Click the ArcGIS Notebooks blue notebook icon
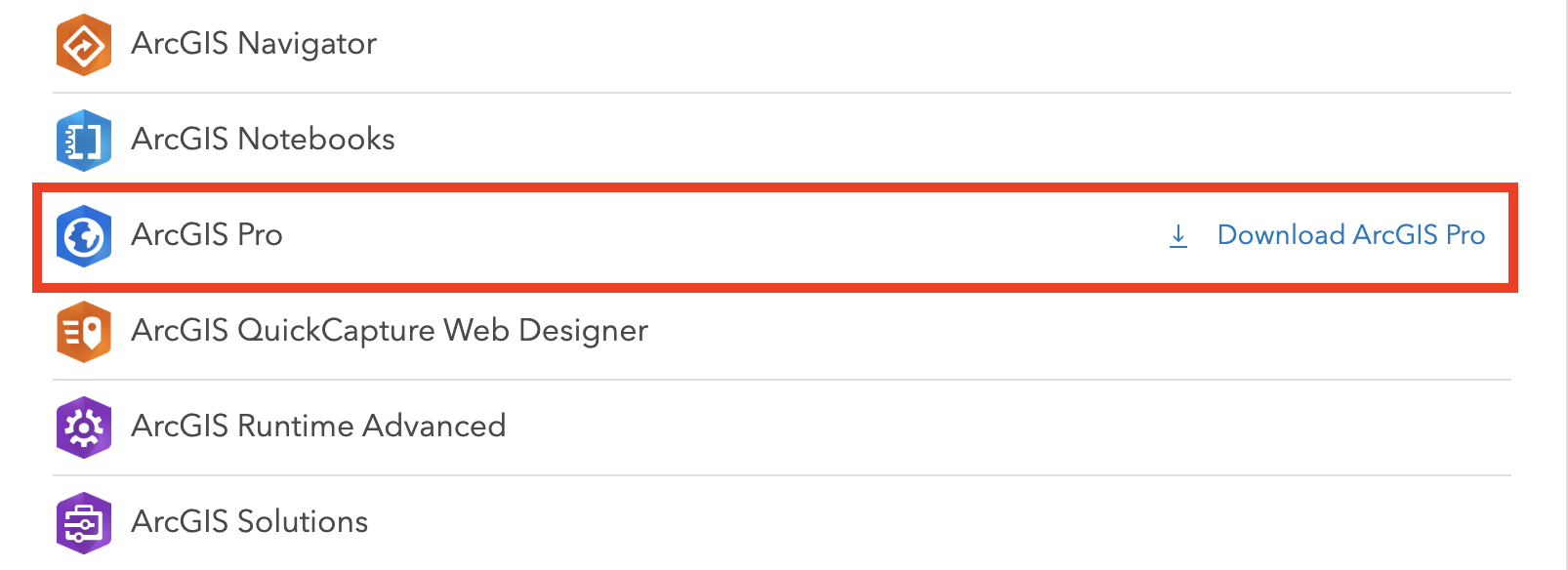Screen dimensions: 1568x570 [84, 141]
